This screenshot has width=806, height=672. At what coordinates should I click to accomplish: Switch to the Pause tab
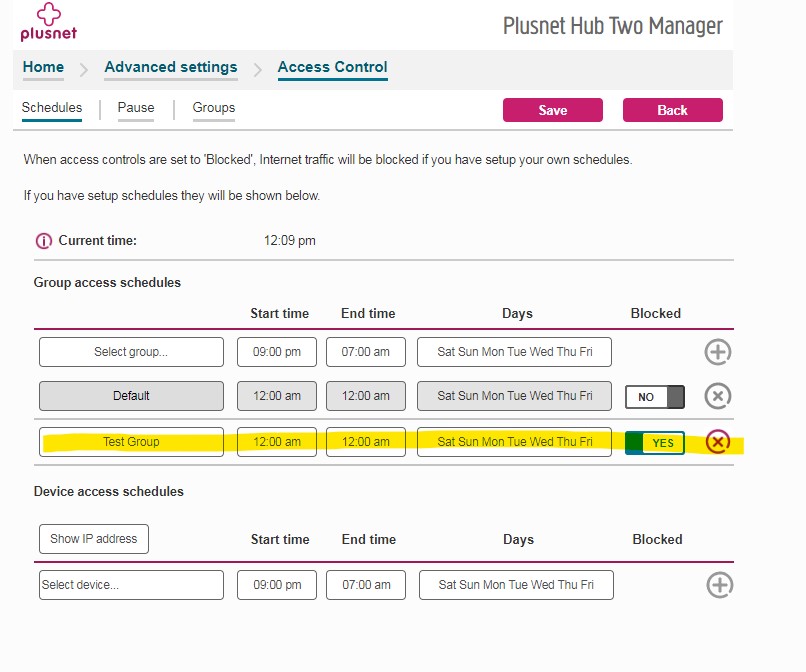136,108
